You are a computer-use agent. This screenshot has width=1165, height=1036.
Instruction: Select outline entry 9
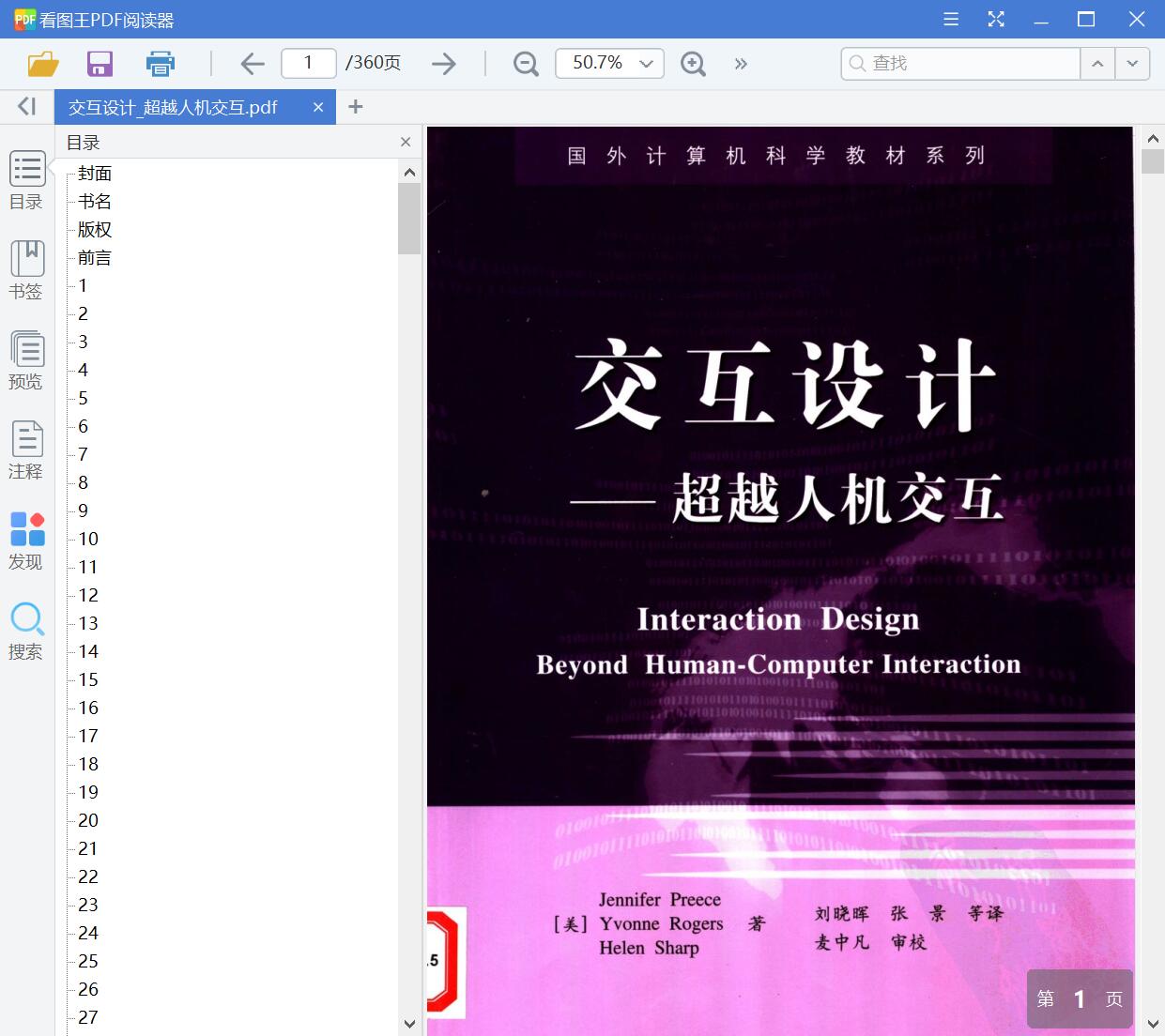coord(83,511)
